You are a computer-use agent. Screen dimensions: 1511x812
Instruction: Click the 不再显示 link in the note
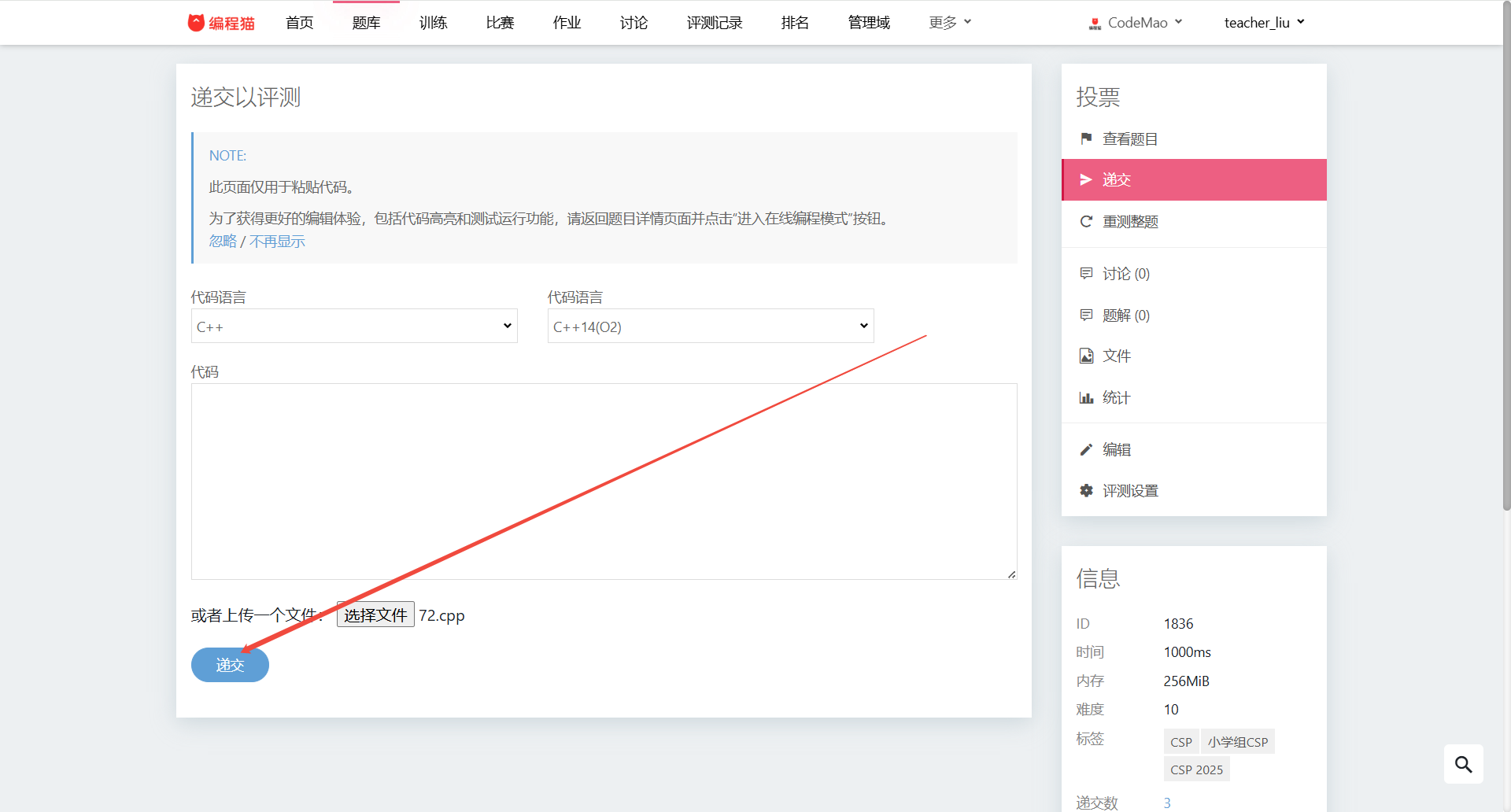[x=277, y=242]
